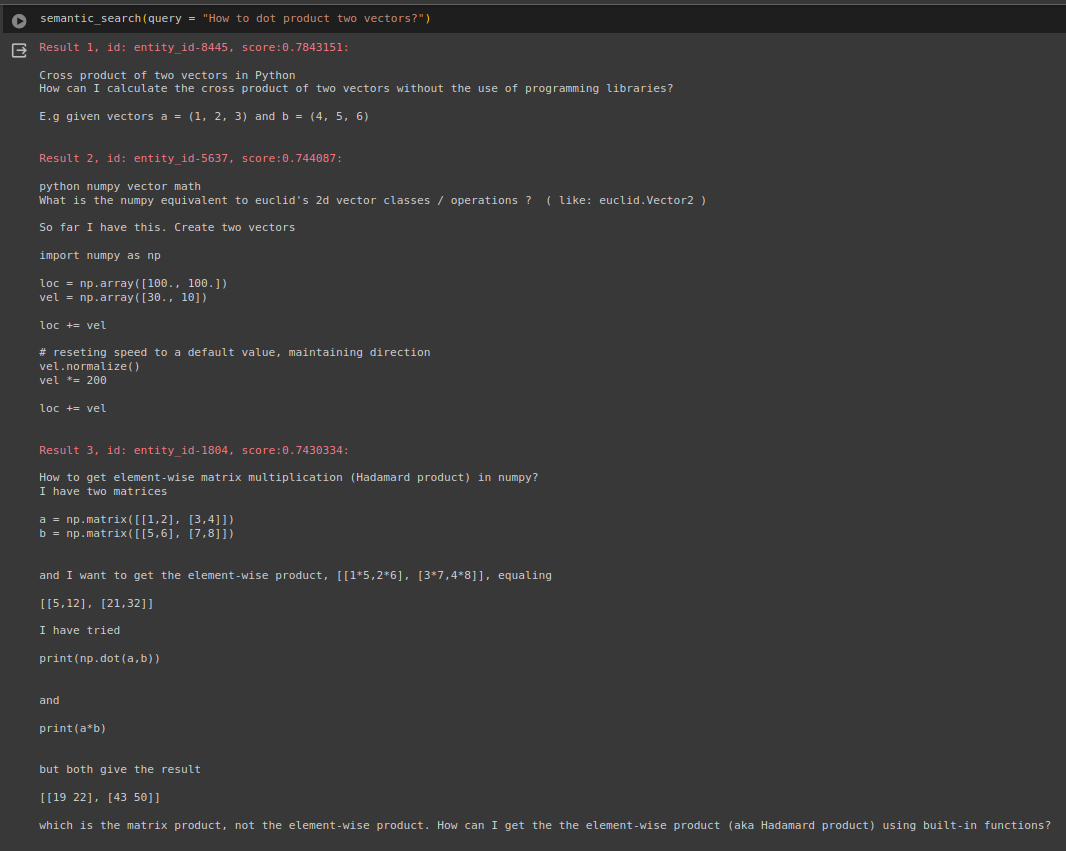Click the Hadamard product question title
Screen dimensions: 1066x851
[288, 477]
